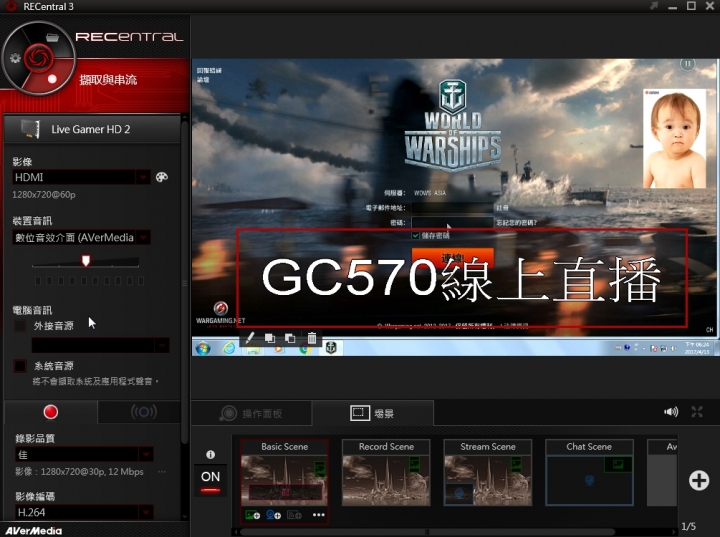Expand the HDMI video source dropdown

(143, 177)
